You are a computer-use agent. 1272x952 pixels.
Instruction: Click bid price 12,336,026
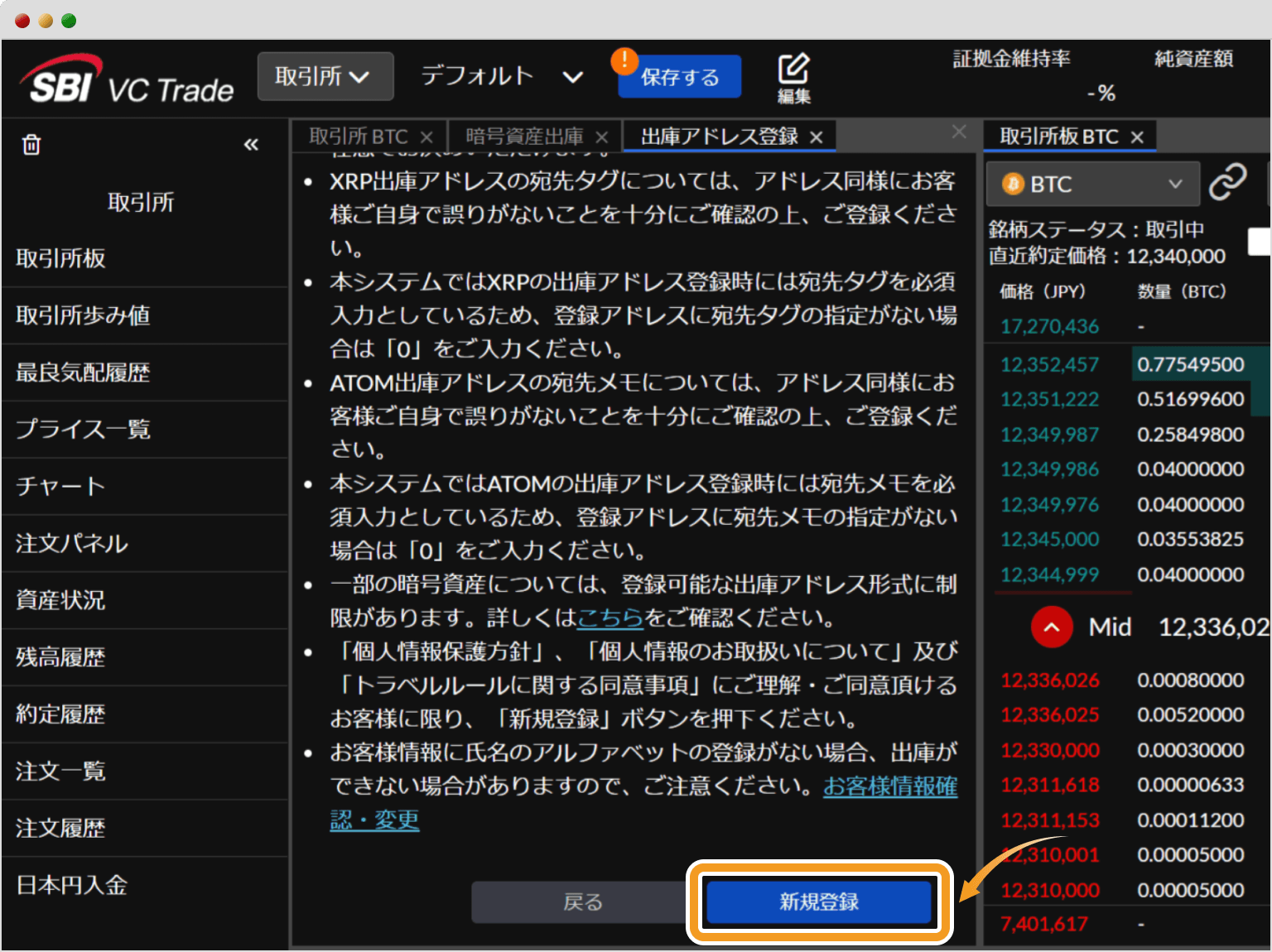pyautogui.click(x=1049, y=680)
